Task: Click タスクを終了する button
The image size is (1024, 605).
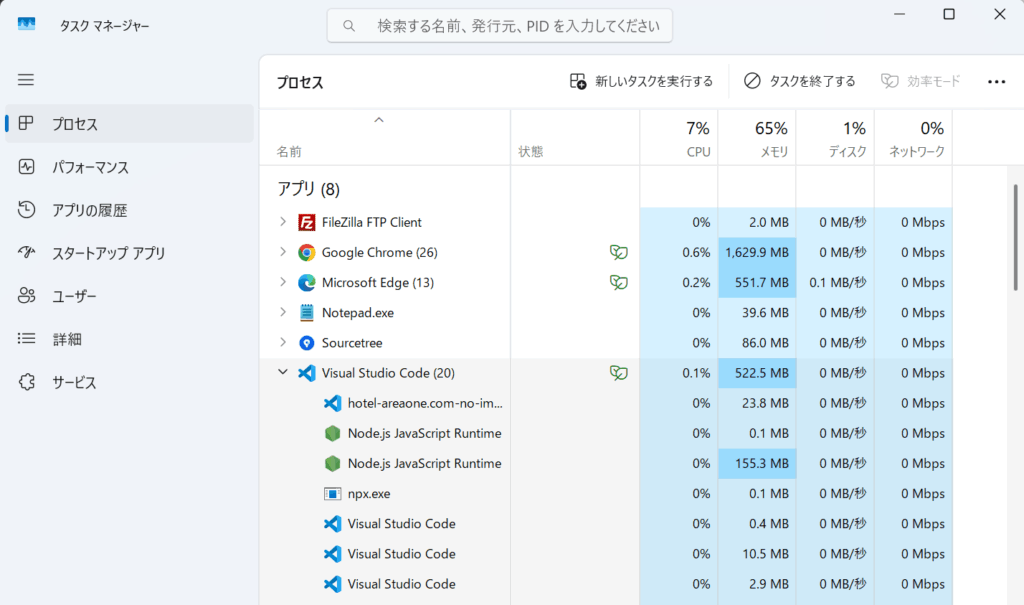Action: coord(799,81)
